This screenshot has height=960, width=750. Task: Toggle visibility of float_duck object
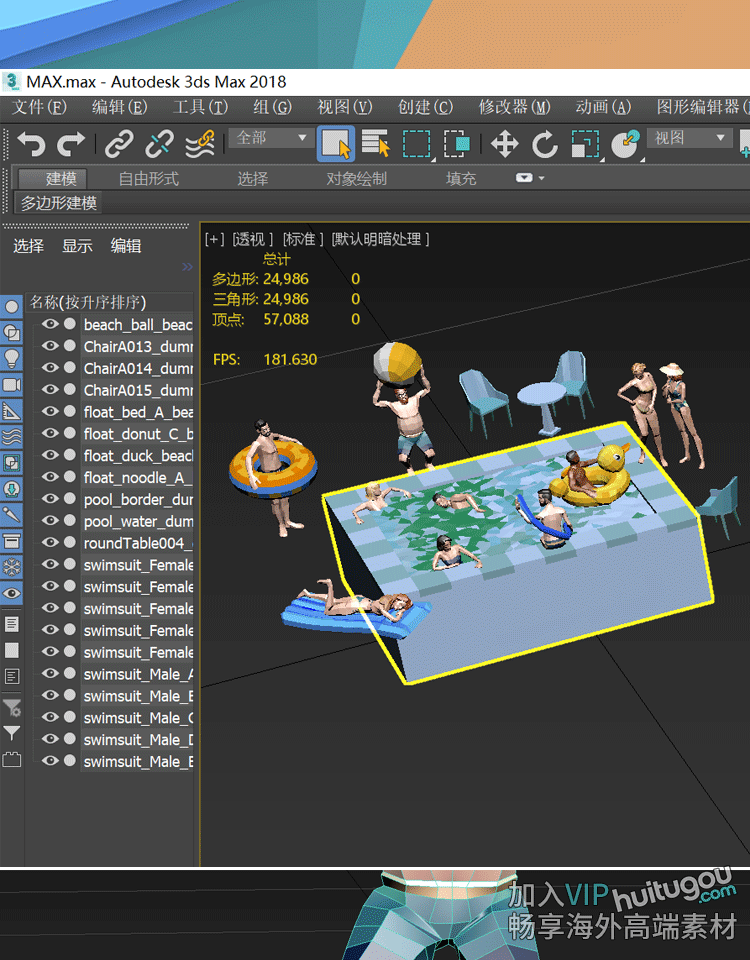click(49, 455)
